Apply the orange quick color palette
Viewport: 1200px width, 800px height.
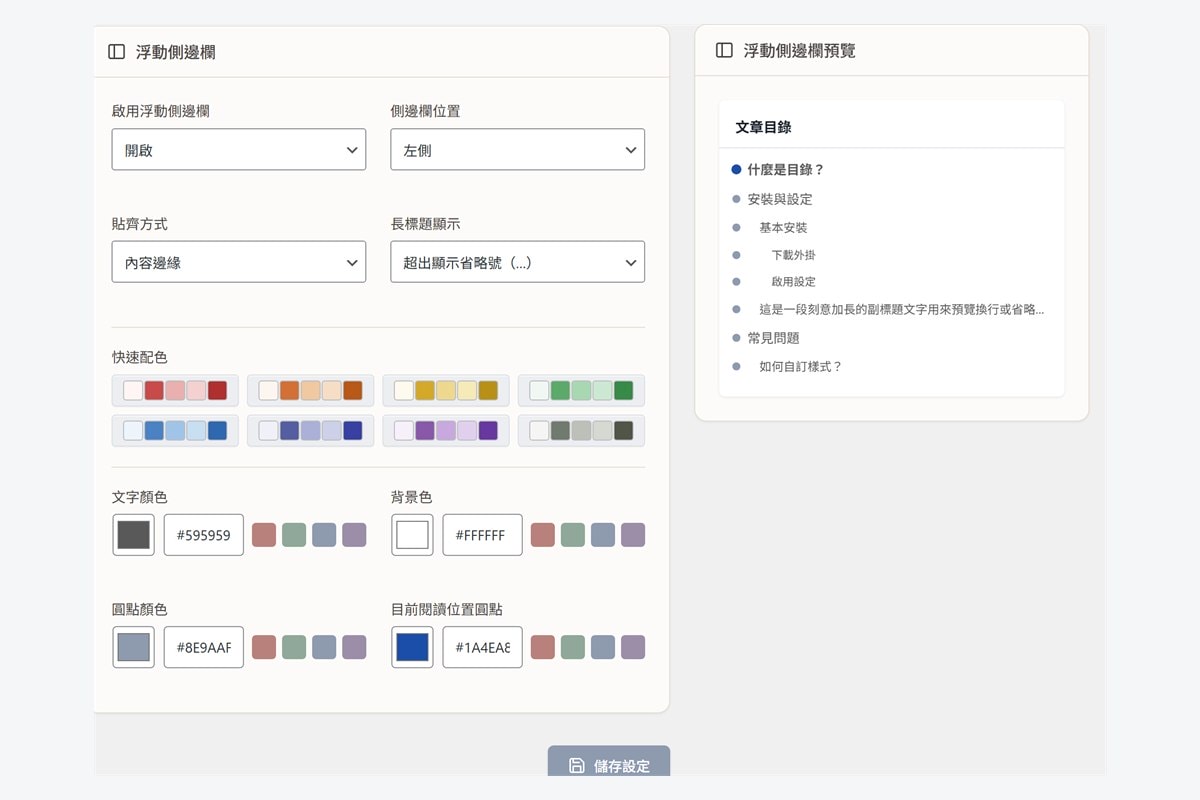[310, 390]
